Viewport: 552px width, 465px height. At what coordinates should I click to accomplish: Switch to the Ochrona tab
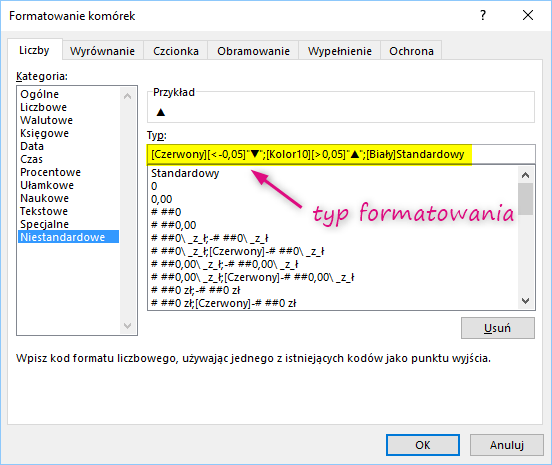411,51
